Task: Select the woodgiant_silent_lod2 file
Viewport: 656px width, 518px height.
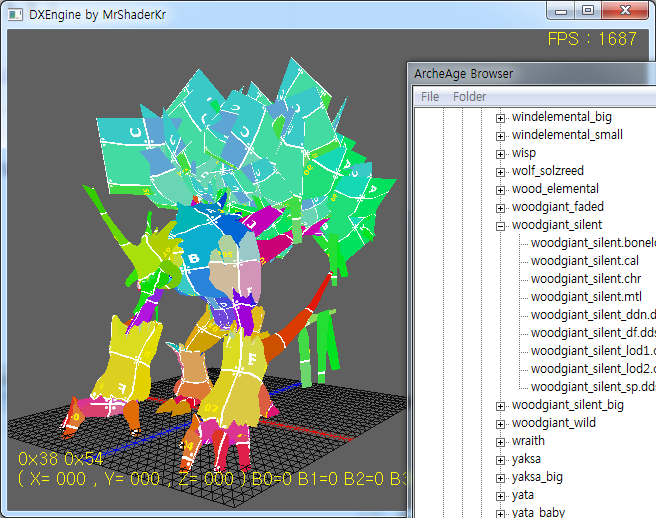Action: point(593,369)
